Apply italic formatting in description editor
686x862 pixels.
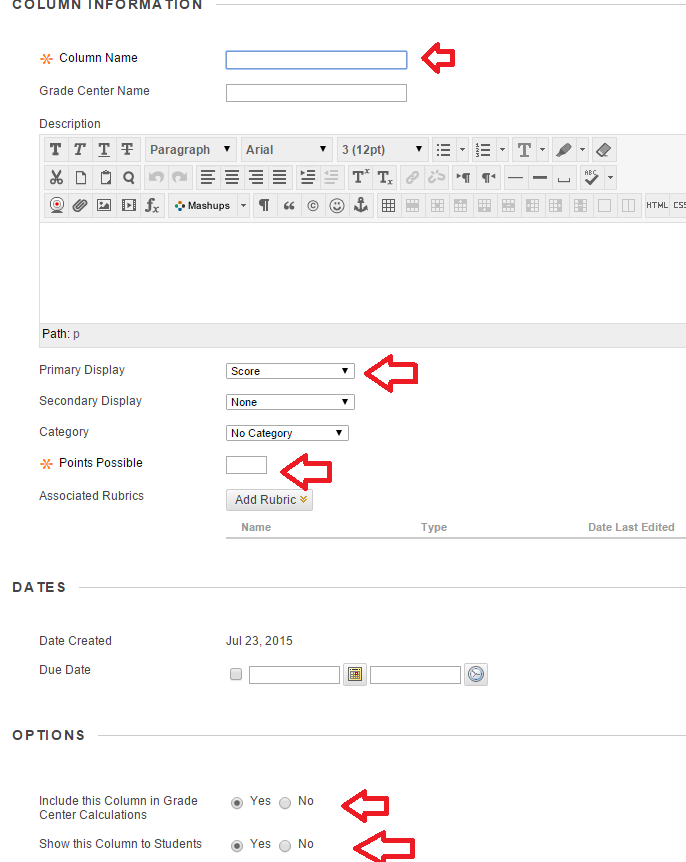click(x=80, y=150)
